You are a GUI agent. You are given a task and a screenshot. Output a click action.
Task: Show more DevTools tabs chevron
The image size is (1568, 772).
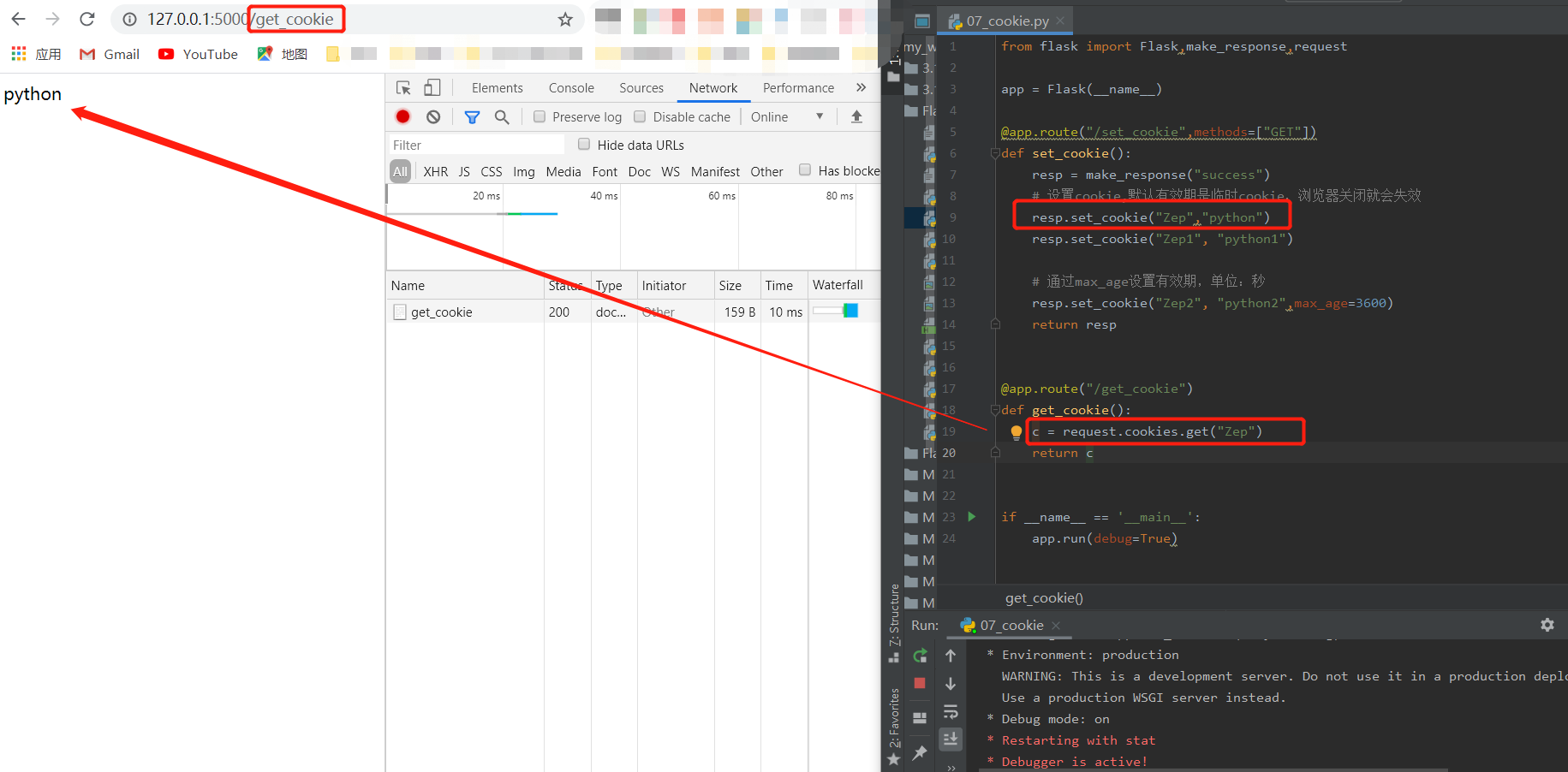point(861,87)
